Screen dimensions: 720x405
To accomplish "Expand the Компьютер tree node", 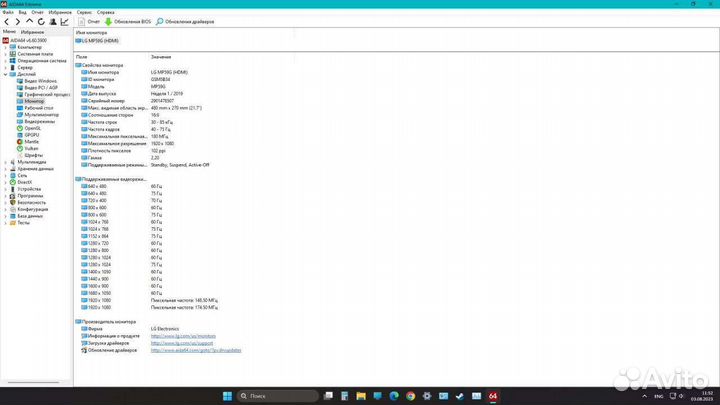I will pyautogui.click(x=6, y=47).
